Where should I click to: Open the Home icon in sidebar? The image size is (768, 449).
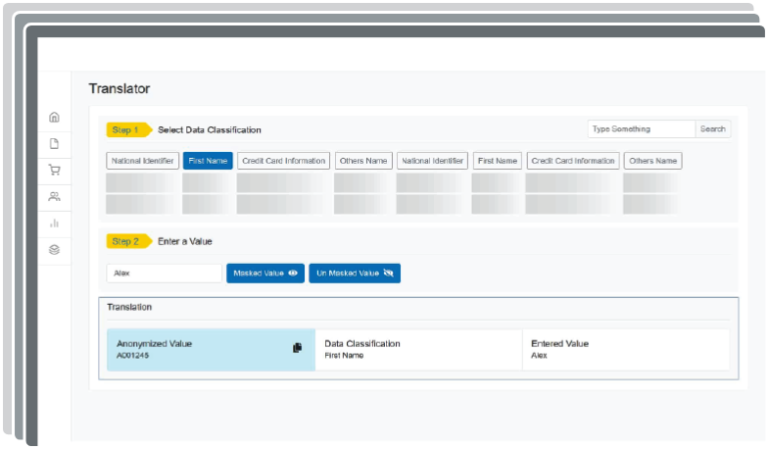[54, 117]
